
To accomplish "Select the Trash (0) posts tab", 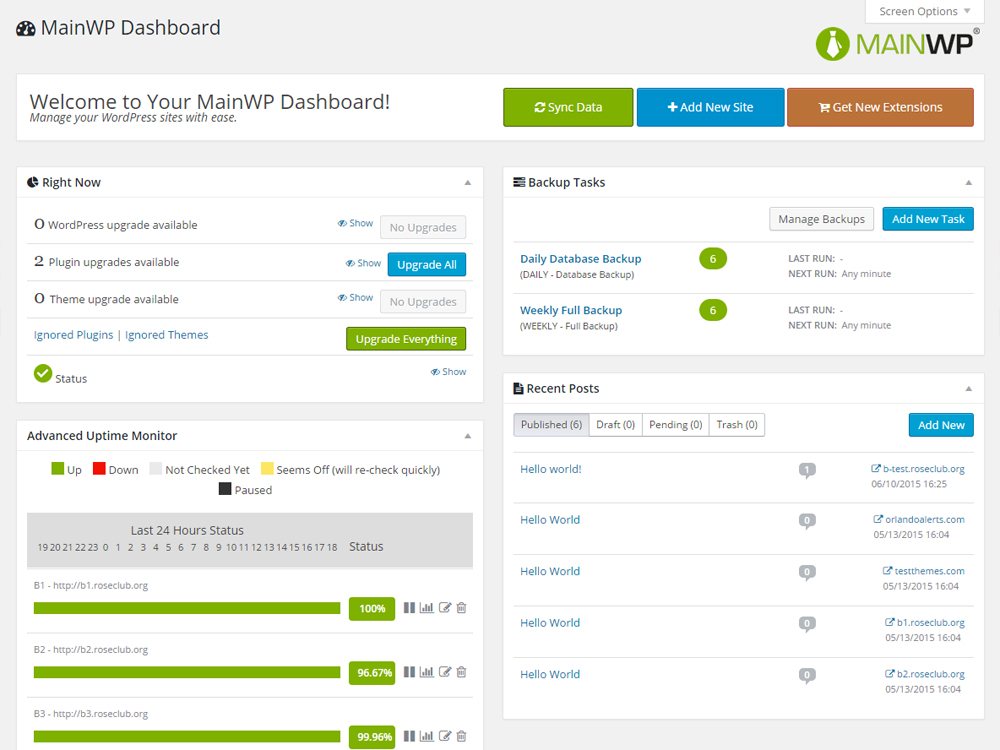I will click(x=736, y=425).
